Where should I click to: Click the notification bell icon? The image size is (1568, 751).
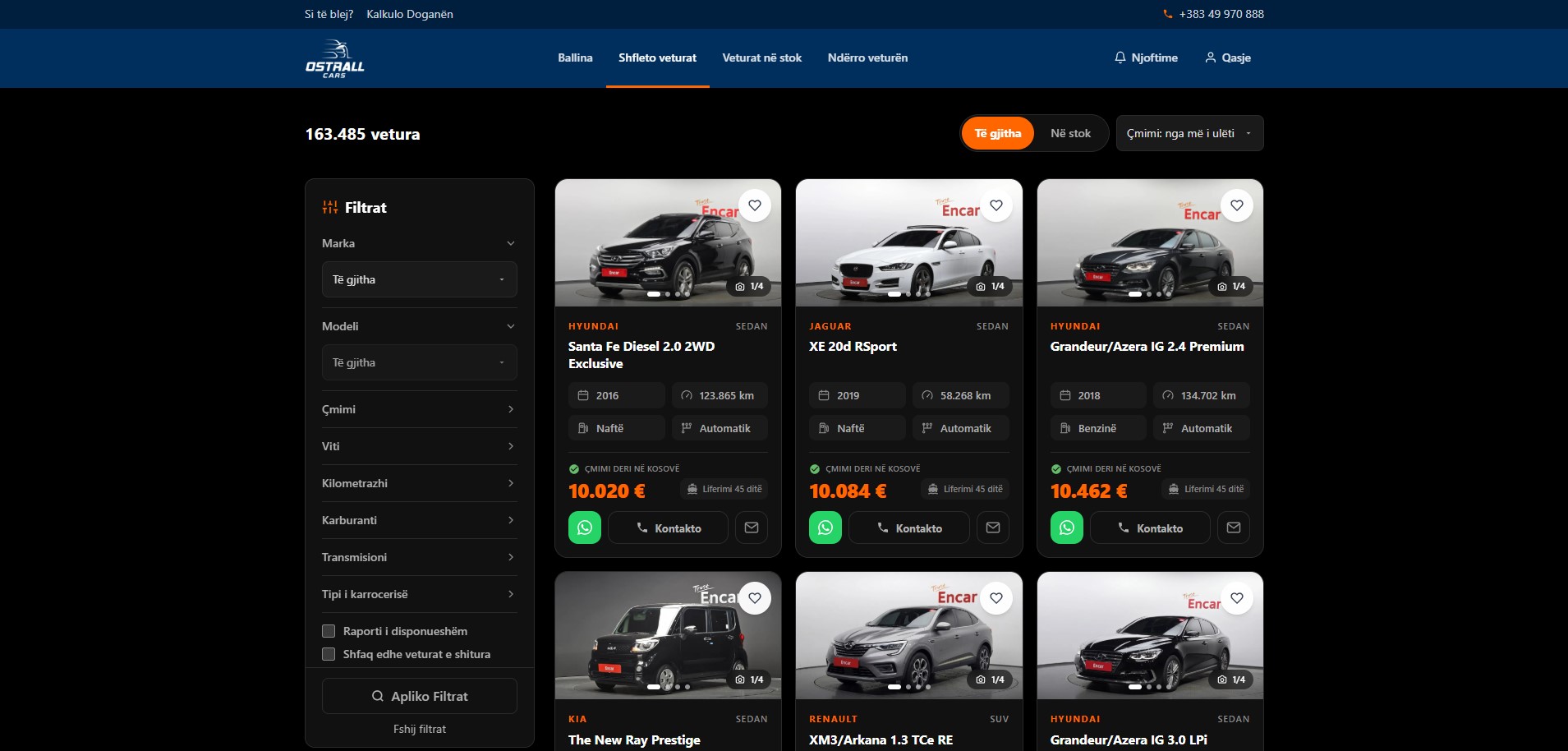click(1120, 58)
